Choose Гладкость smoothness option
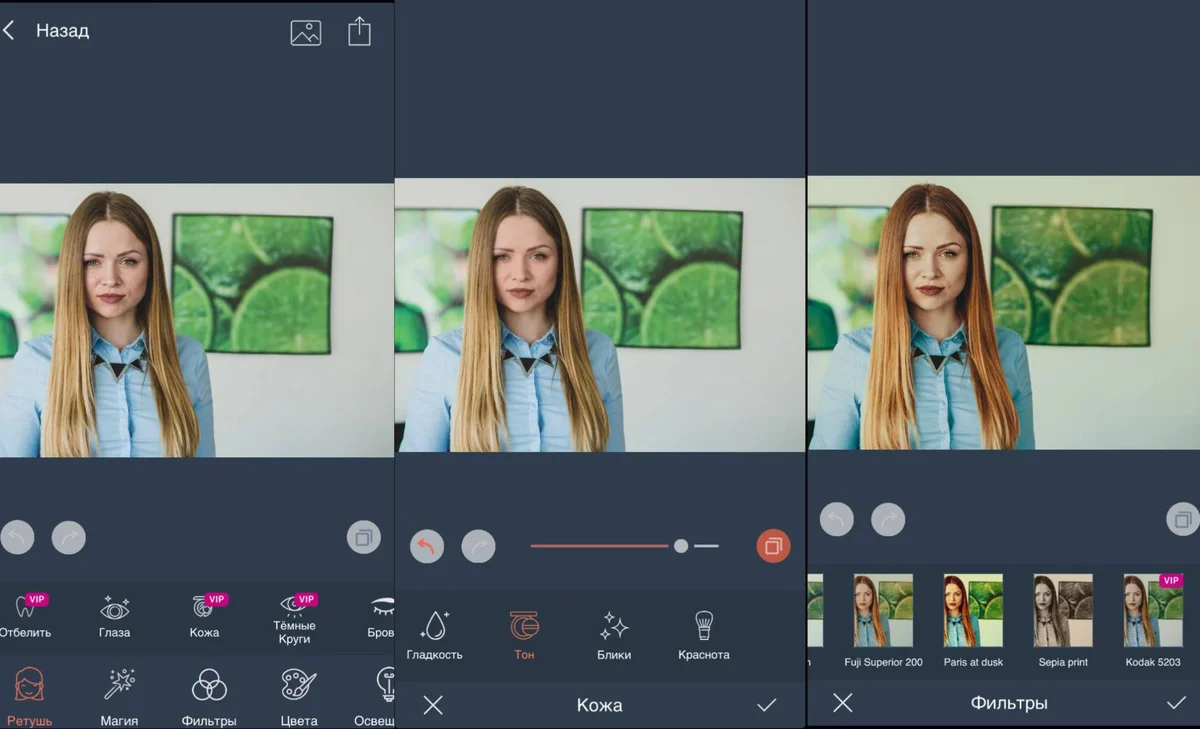1200x729 pixels. (x=435, y=636)
